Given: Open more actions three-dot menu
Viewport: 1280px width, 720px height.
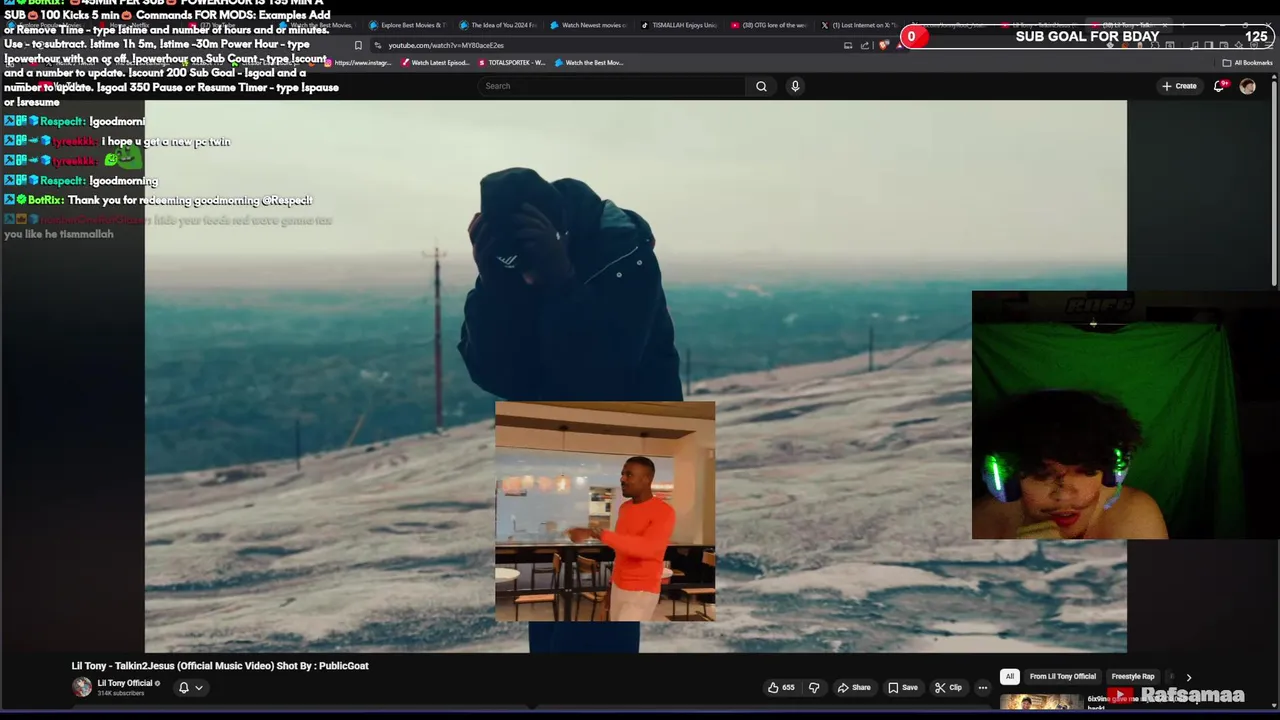Looking at the screenshot, I should click(x=982, y=687).
